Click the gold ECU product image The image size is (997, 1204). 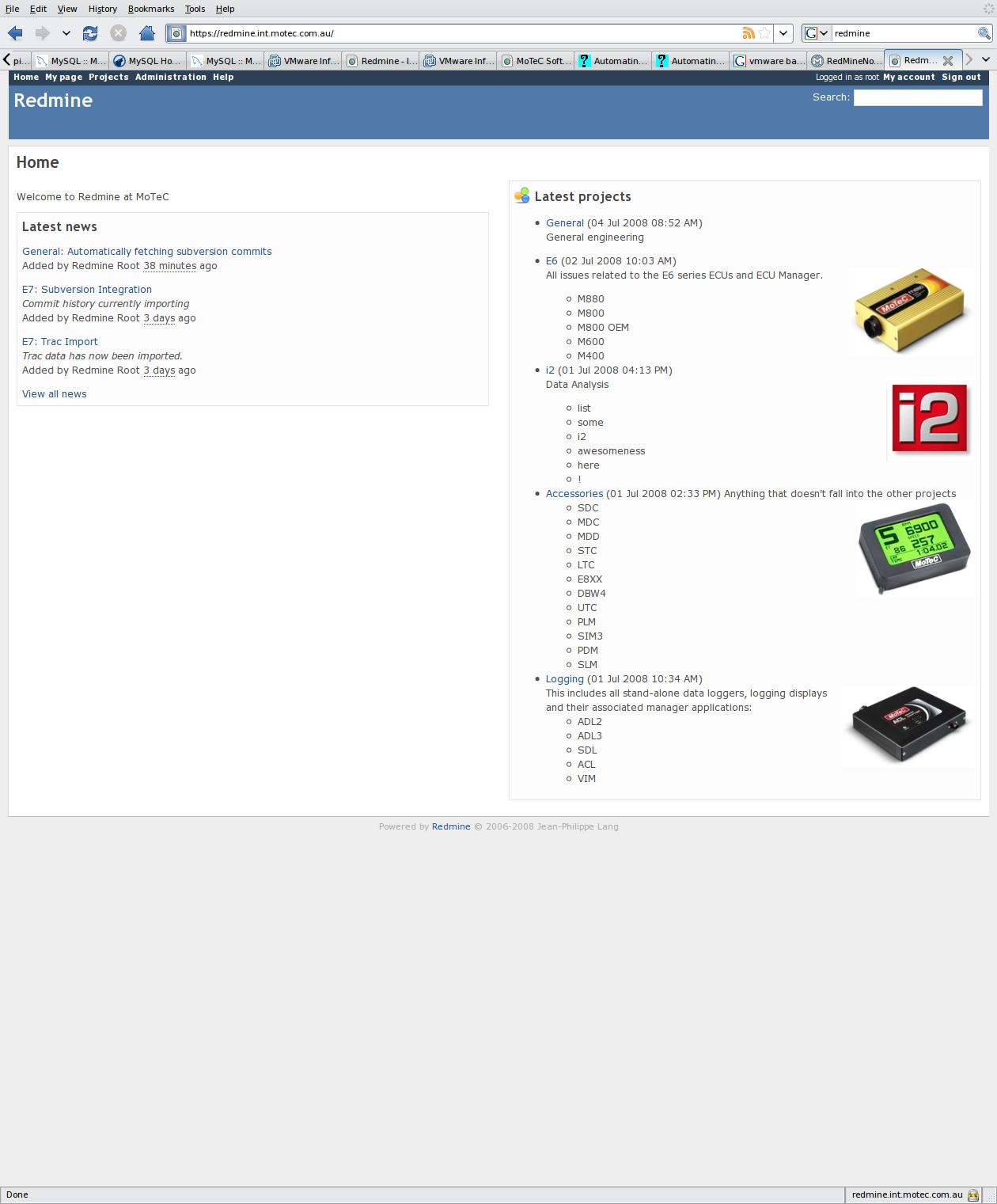910,311
